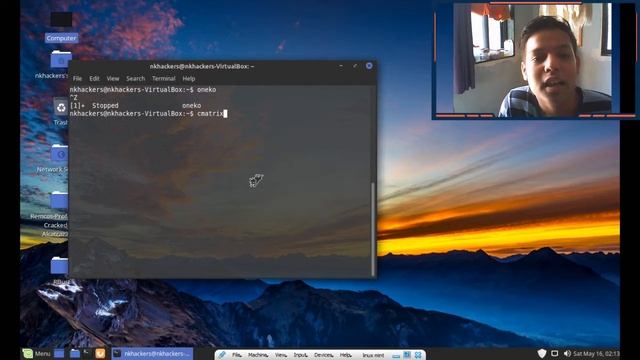The height and width of the screenshot is (360, 640).
Task: Open VirtualBox File menu
Action: pos(236,355)
